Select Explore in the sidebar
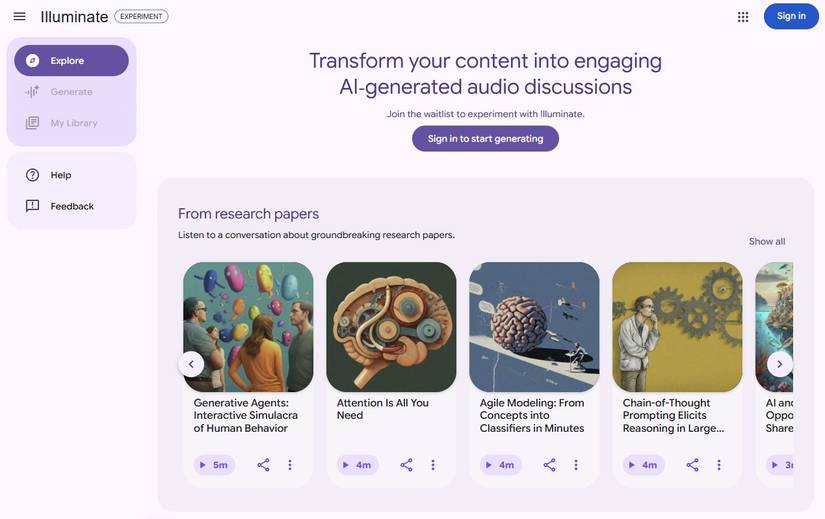 click(71, 61)
